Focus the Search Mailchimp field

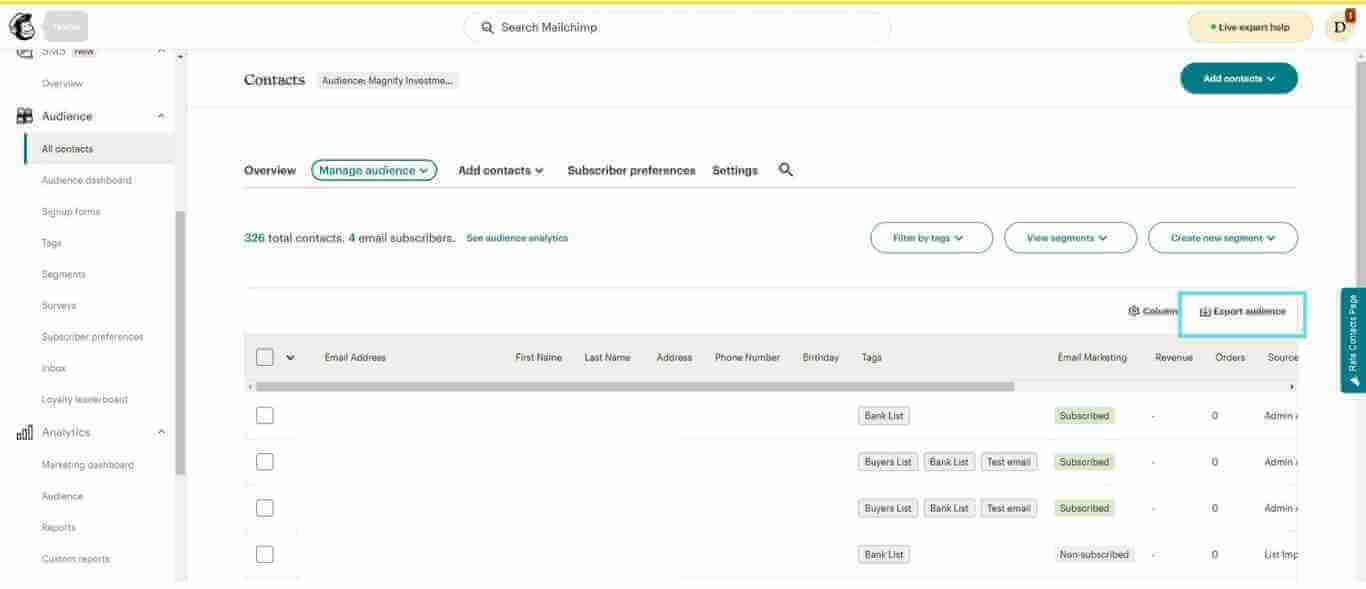(677, 27)
